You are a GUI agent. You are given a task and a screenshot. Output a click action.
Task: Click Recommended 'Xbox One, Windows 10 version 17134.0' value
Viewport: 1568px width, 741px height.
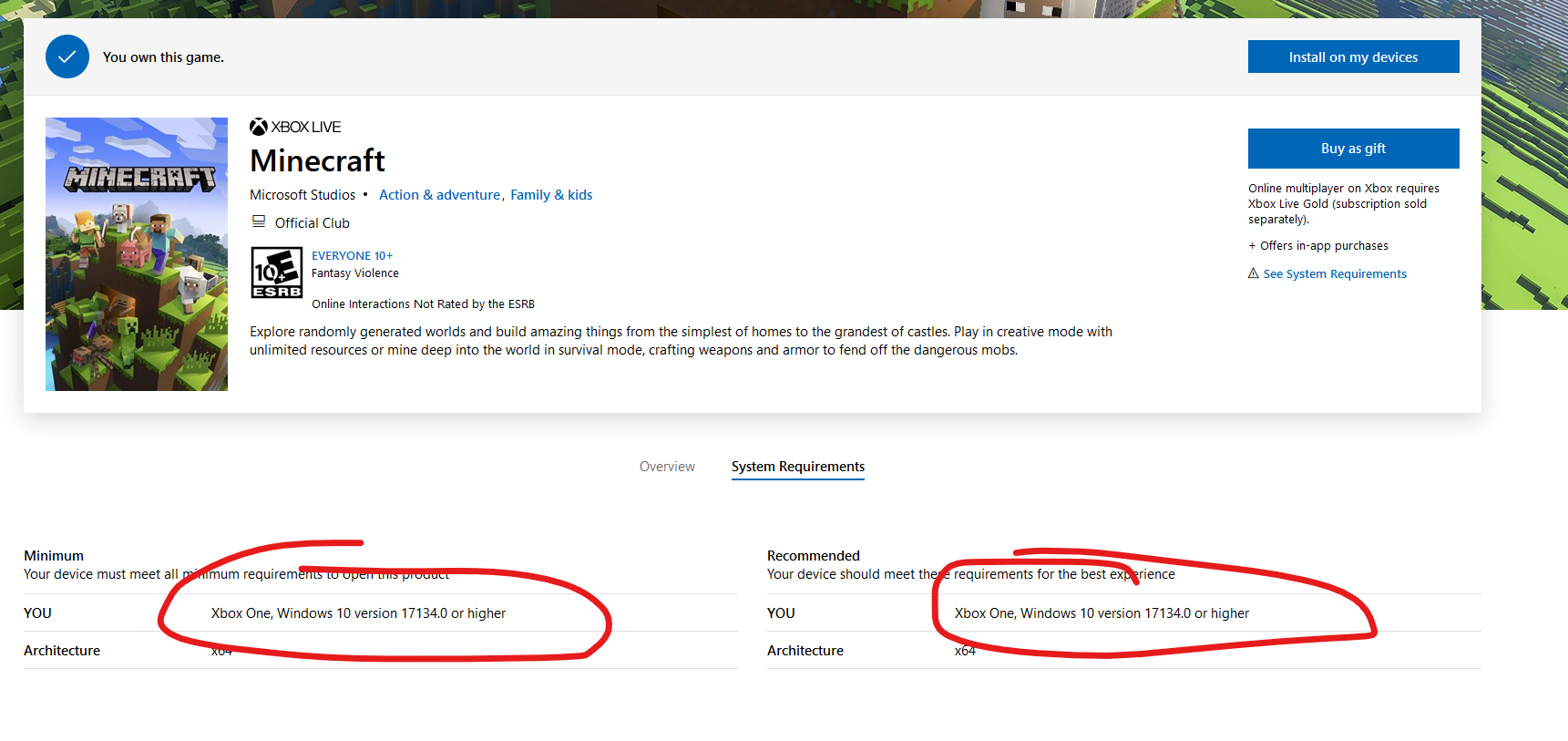click(x=1102, y=613)
